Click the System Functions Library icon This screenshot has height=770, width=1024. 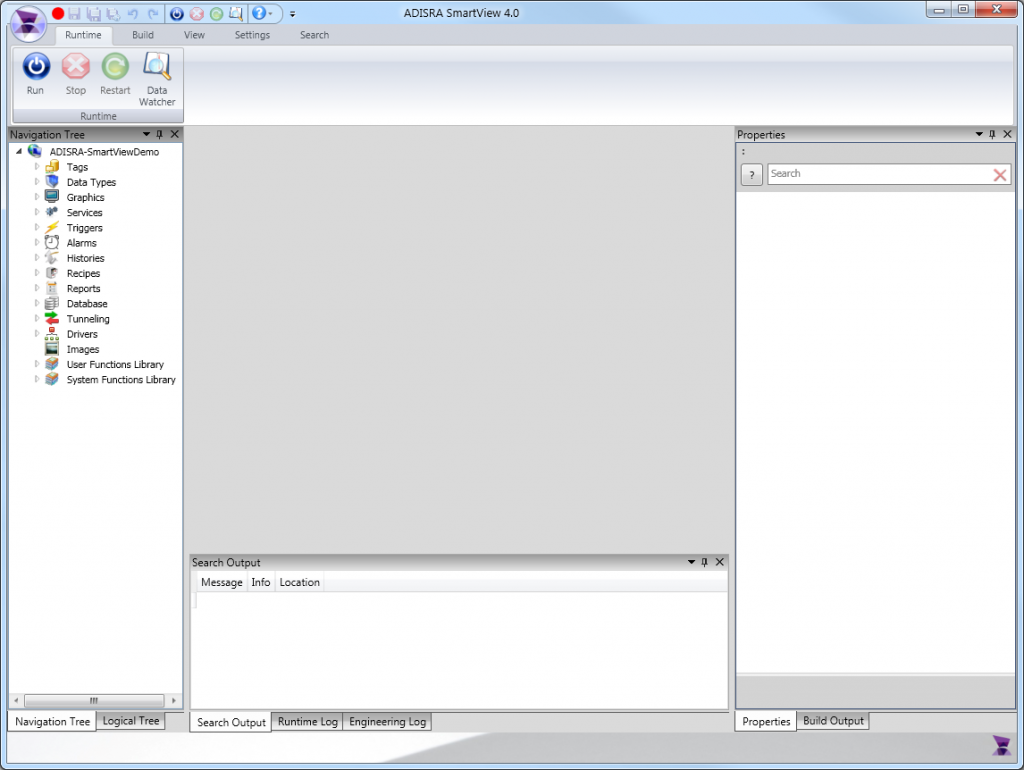coord(52,379)
